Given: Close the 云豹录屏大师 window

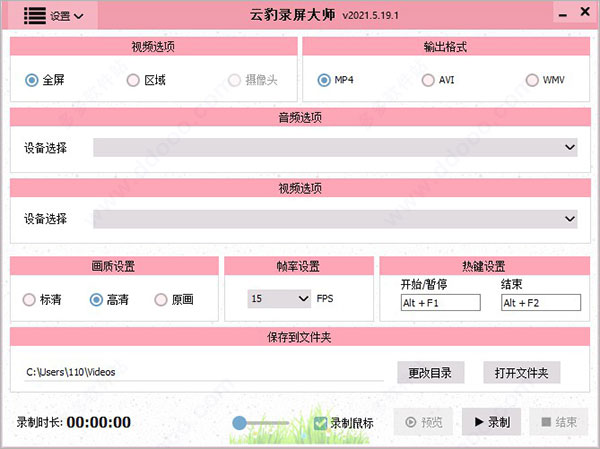Looking at the screenshot, I should tap(585, 11).
